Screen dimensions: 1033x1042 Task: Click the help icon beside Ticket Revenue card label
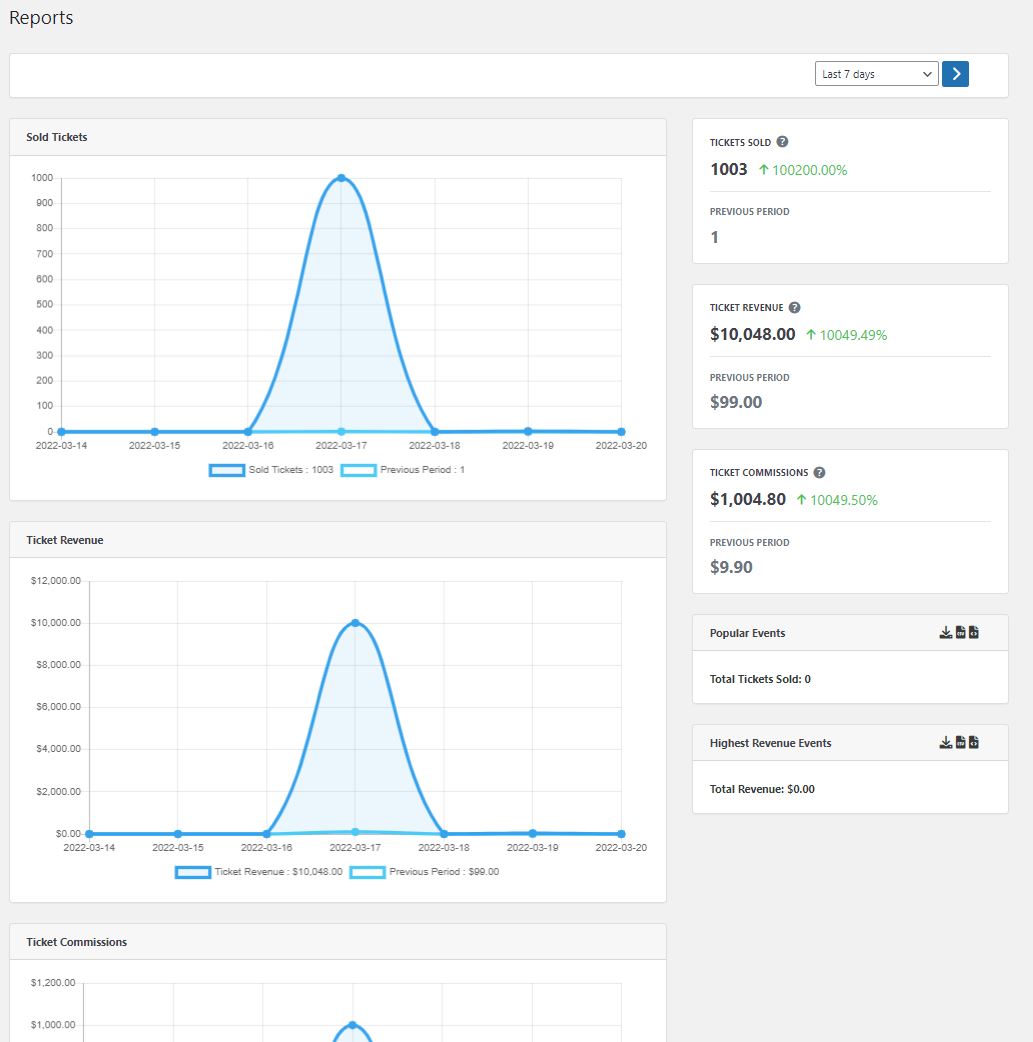tap(794, 307)
